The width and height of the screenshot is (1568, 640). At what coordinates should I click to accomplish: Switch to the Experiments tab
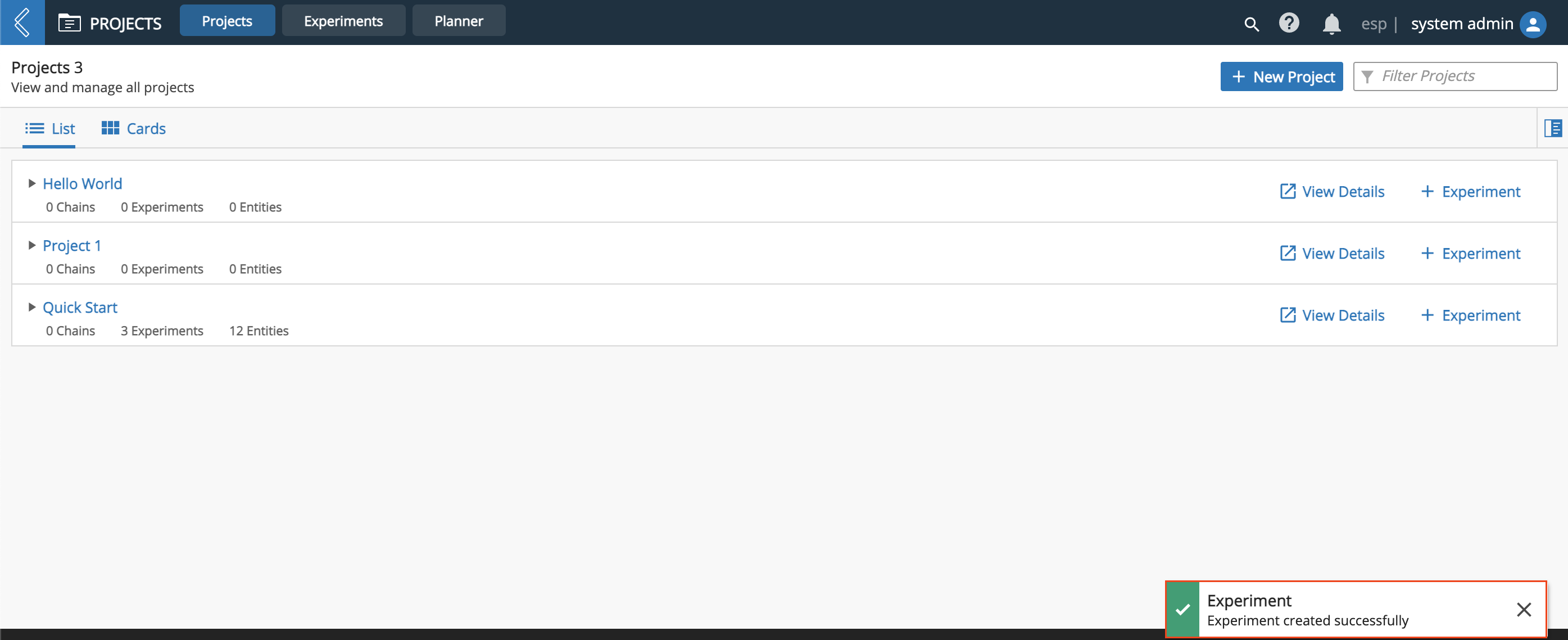(343, 19)
